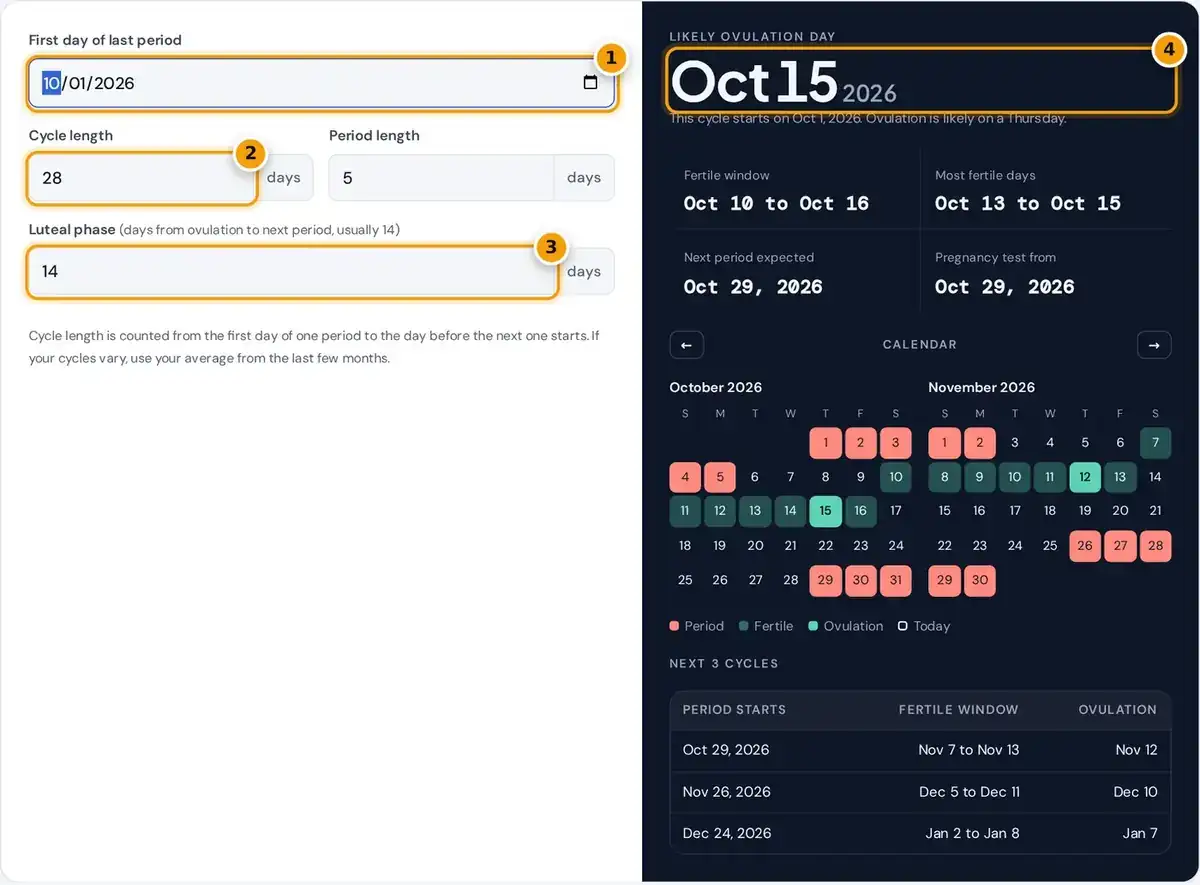1200x885 pixels.
Task: Click the Period length input showing 5
Action: point(441,178)
